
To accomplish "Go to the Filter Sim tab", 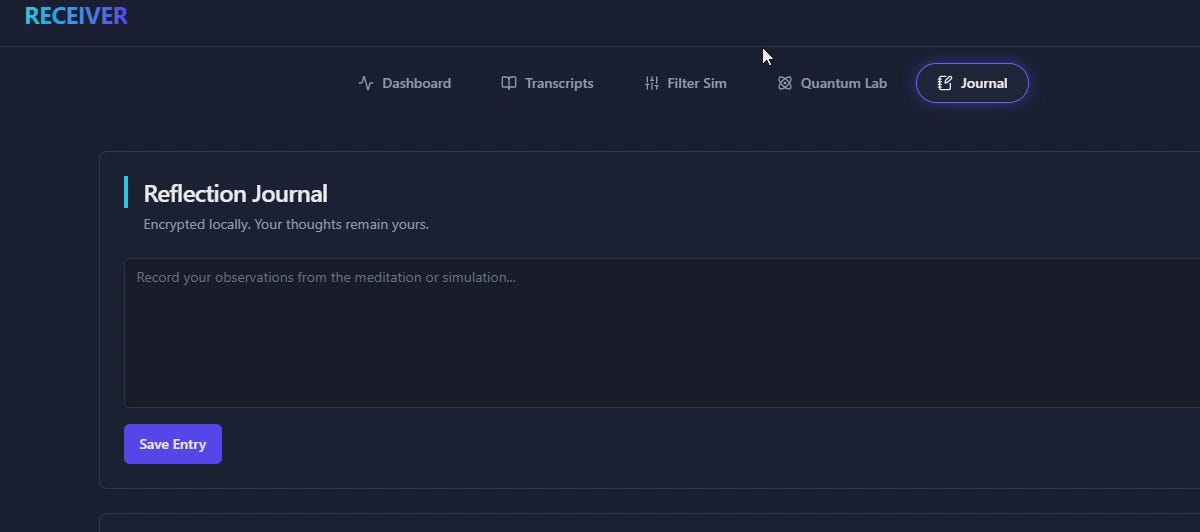I will click(x=686, y=83).
